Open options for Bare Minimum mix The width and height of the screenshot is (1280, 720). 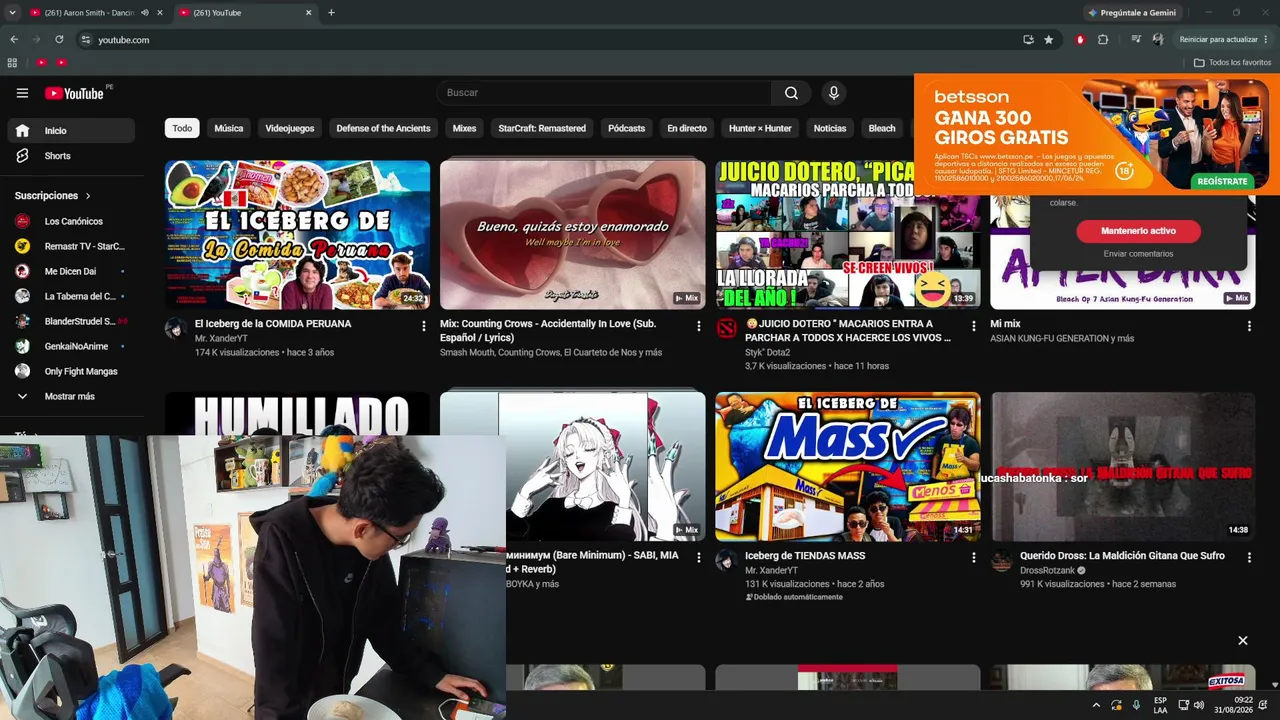[x=698, y=557]
